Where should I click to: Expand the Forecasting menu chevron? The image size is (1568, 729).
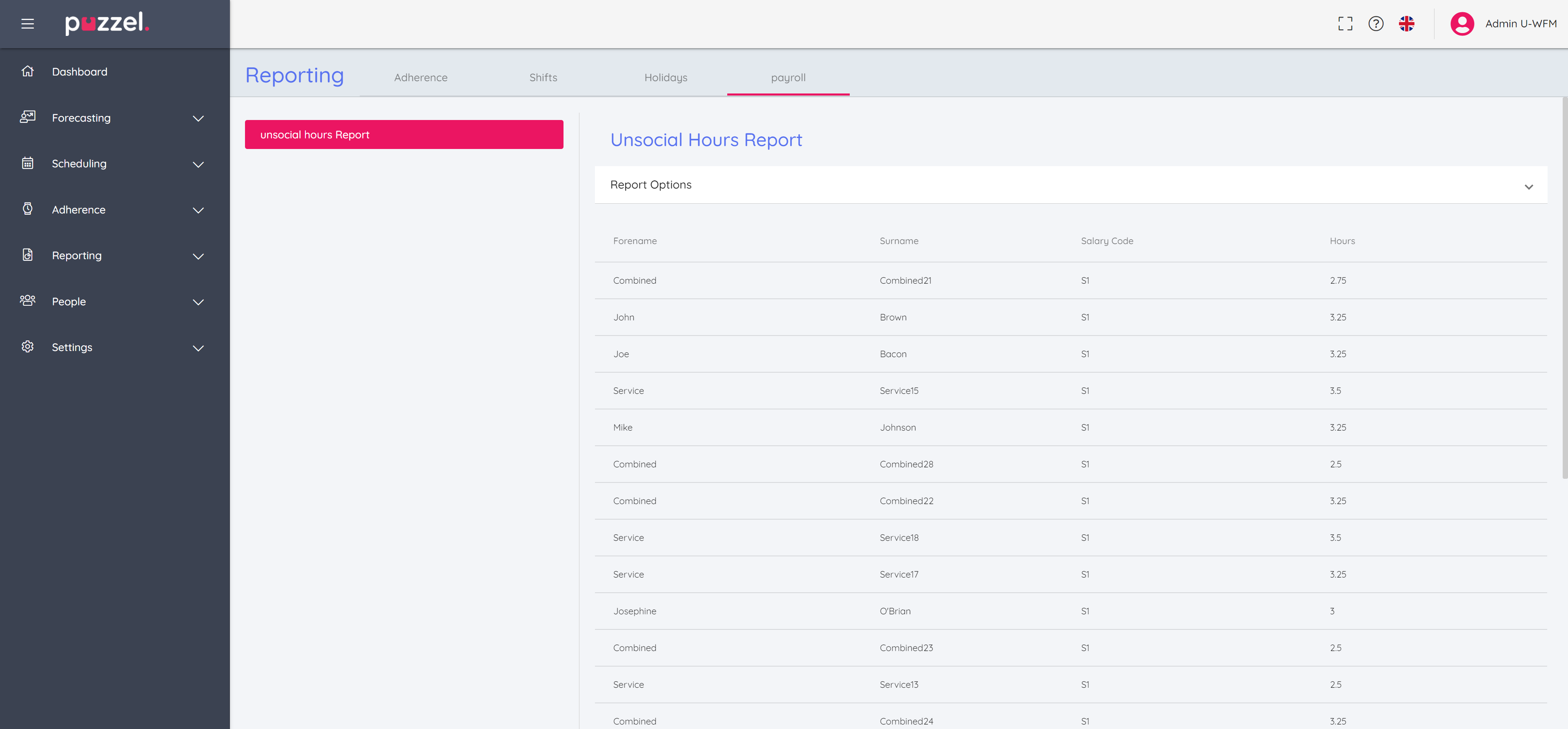[198, 118]
